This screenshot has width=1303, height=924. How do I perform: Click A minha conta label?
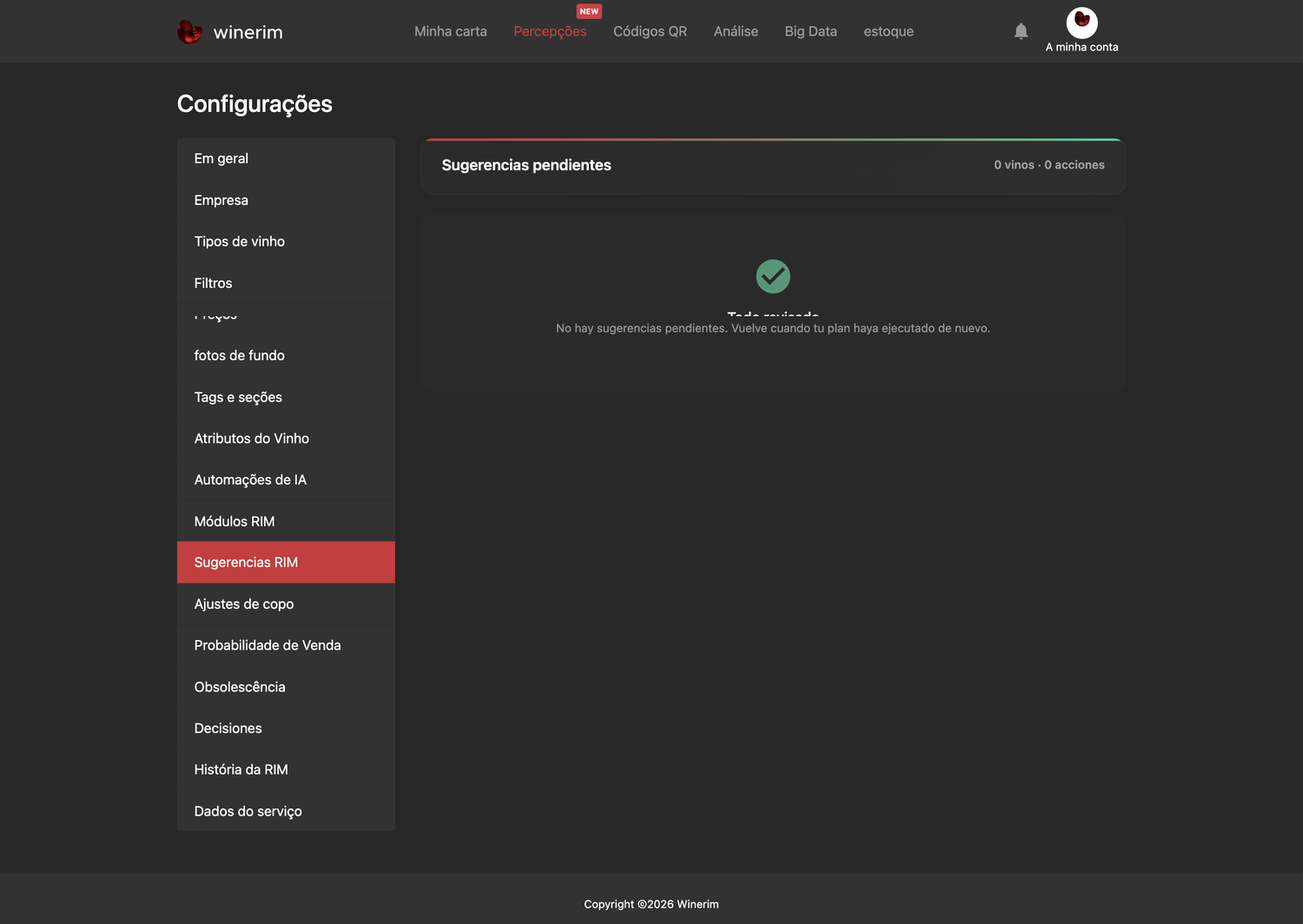point(1081,47)
